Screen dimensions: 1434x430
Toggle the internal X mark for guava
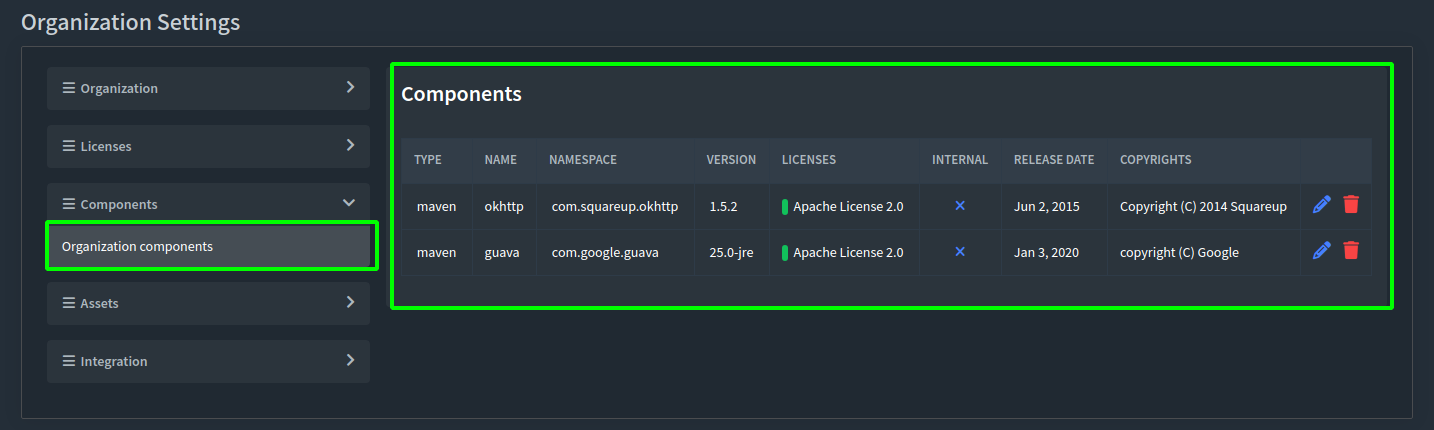959,252
